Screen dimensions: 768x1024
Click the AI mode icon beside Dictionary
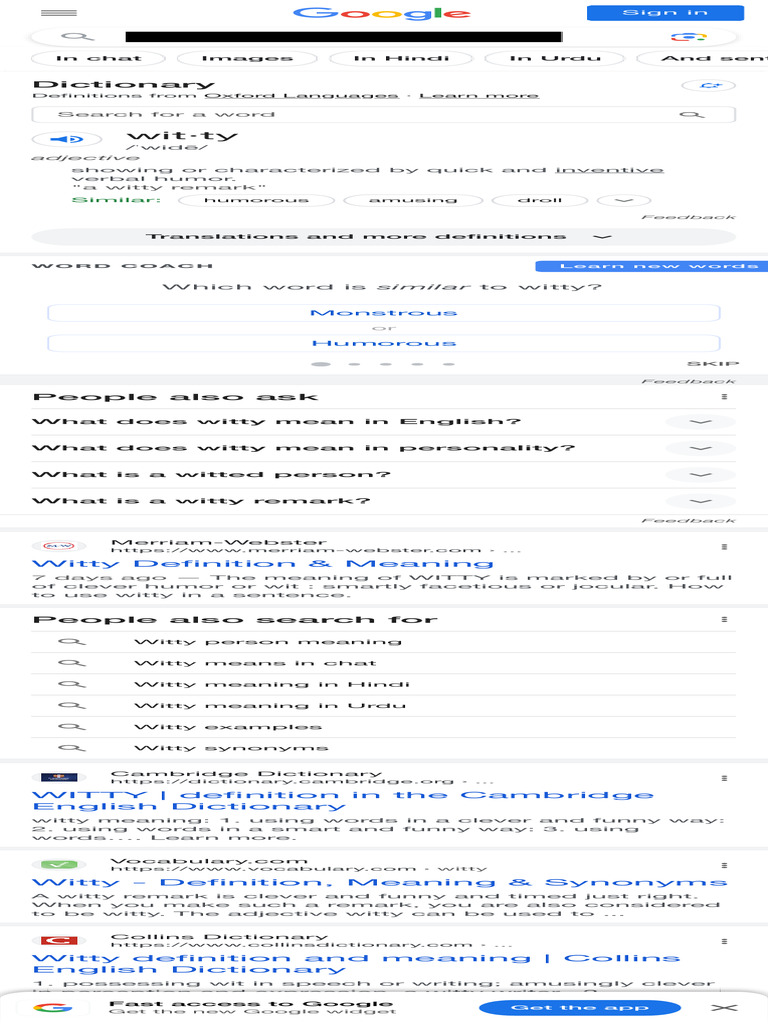(708, 86)
